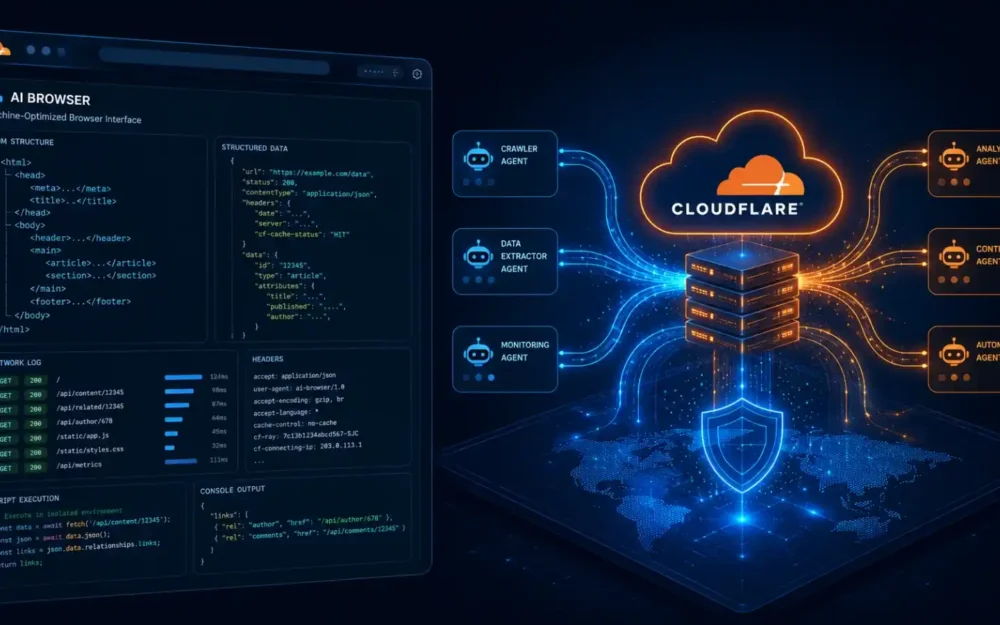The height and width of the screenshot is (625, 1000).
Task: Click the "type": "article" line
Action: (290, 276)
